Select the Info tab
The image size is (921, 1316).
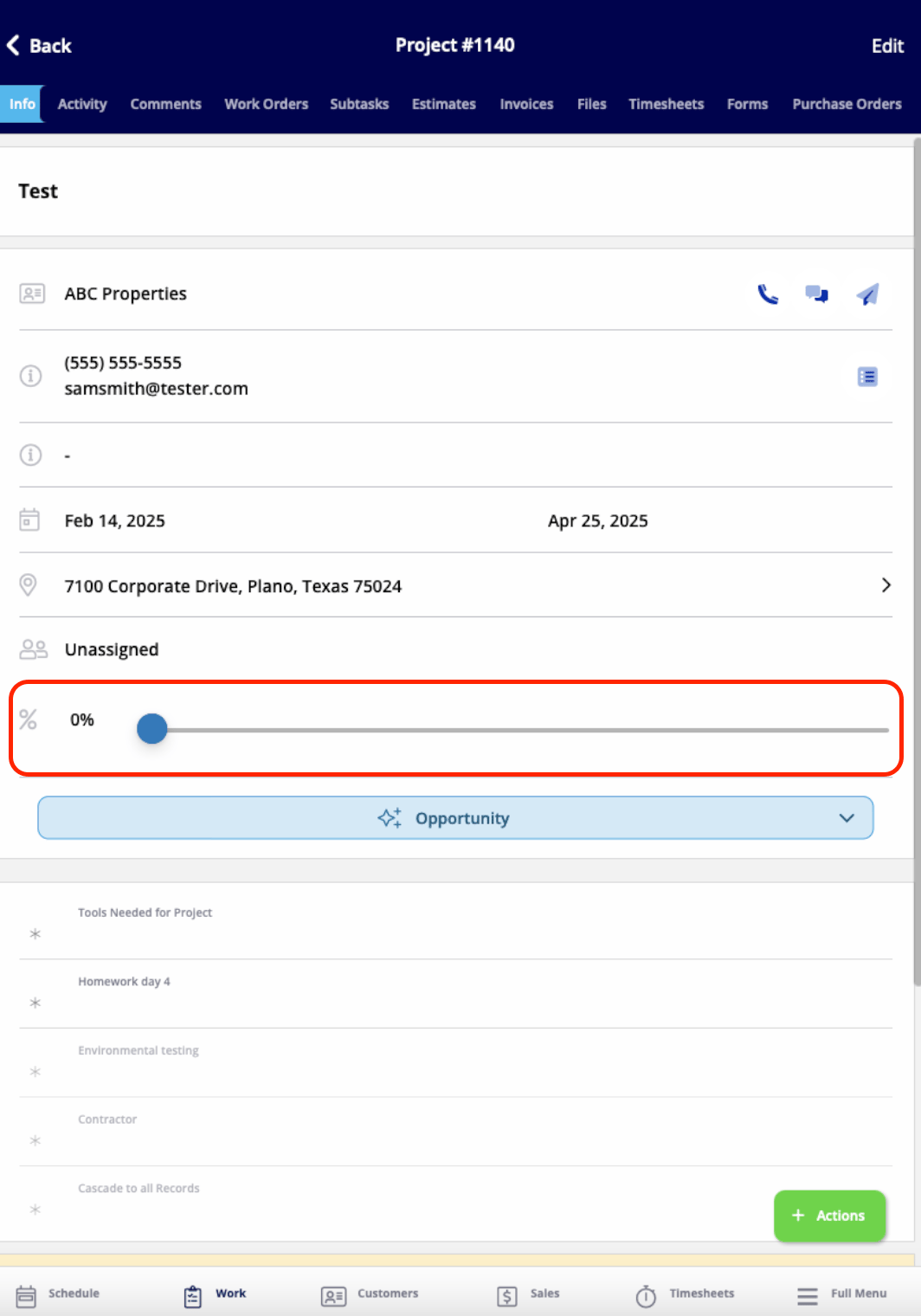pos(22,104)
